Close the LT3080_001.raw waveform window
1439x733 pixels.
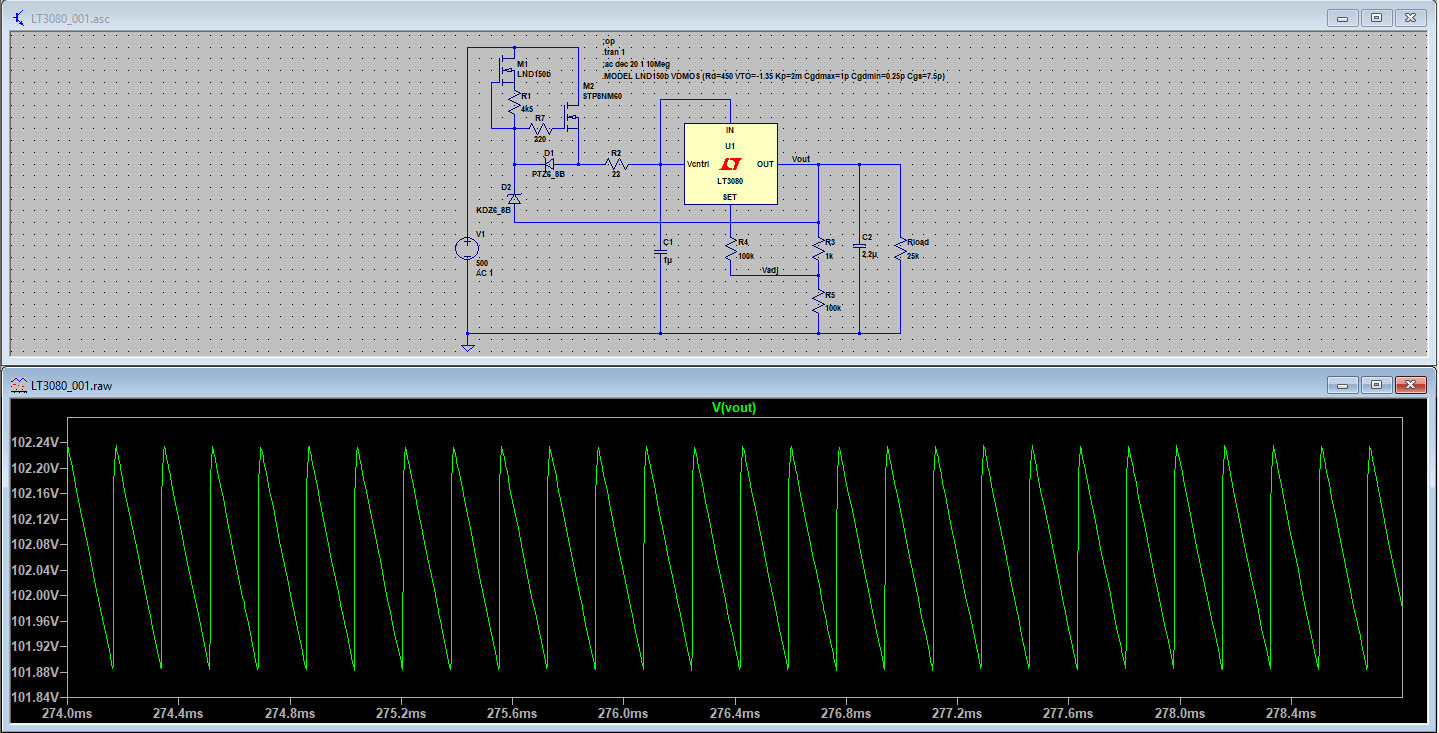[1411, 385]
